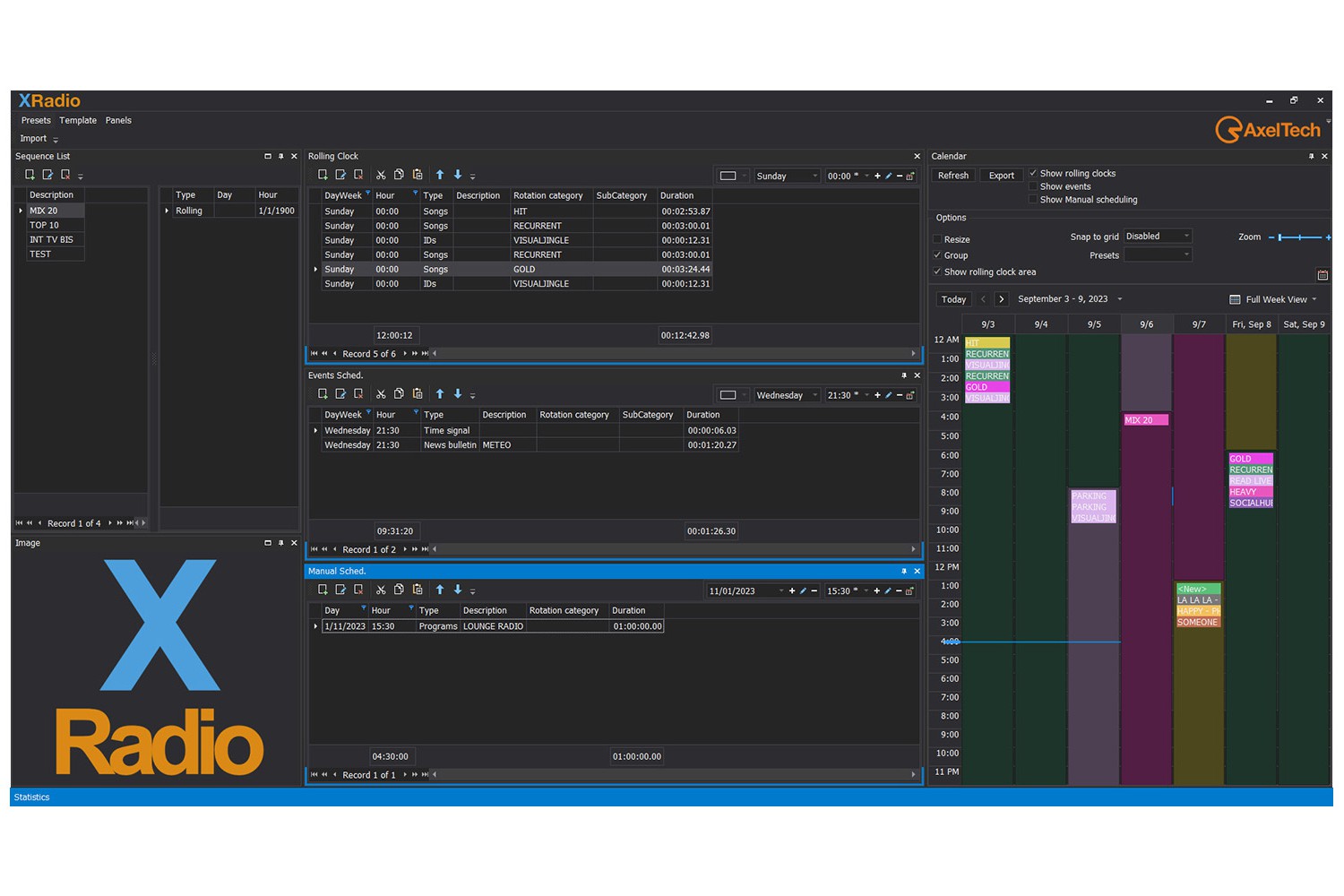Screen dimensions: 1344x896
Task: Click the cut icon in Rolling Clock toolbar
Action: coord(381,176)
